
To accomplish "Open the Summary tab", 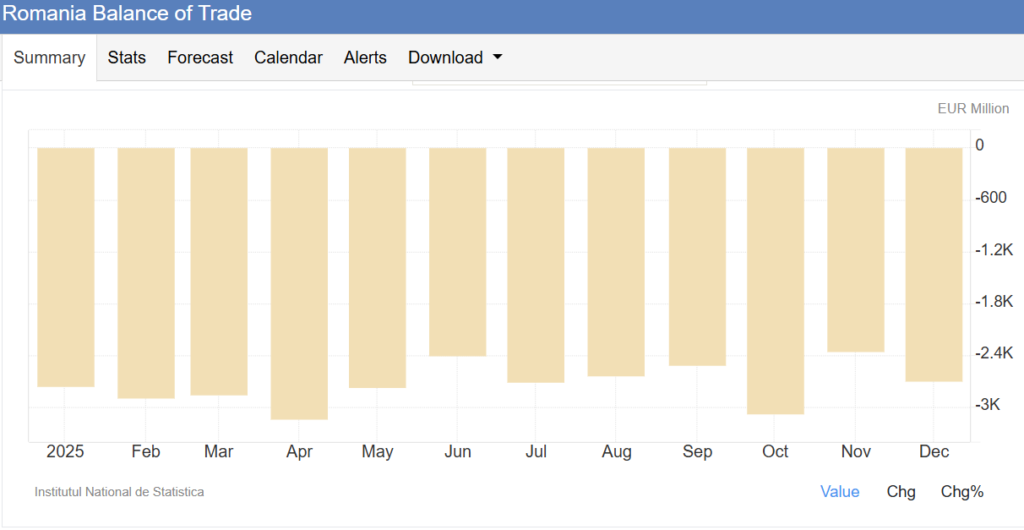I will click(x=49, y=58).
